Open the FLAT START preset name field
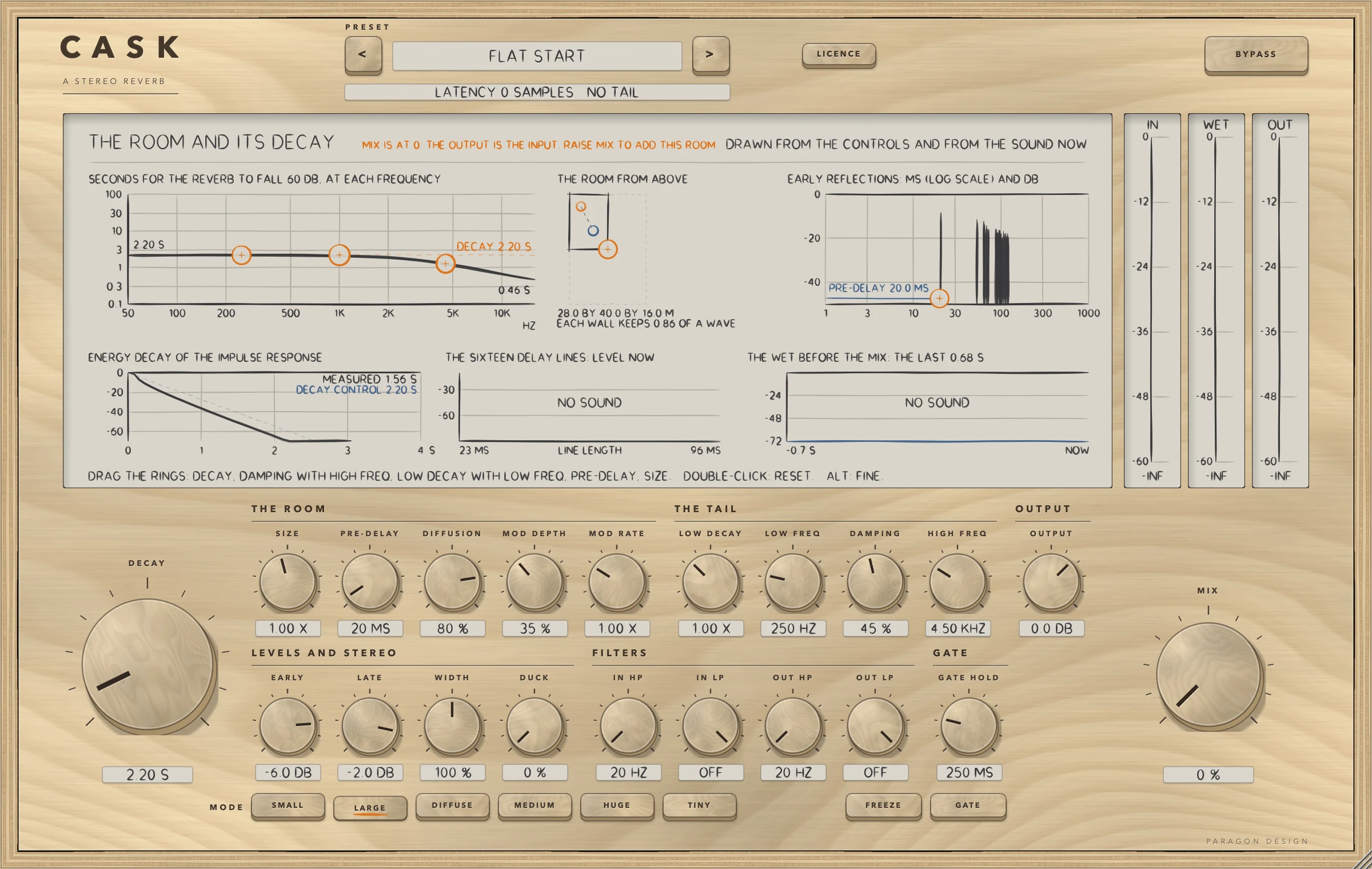The height and width of the screenshot is (869, 1372). (537, 56)
